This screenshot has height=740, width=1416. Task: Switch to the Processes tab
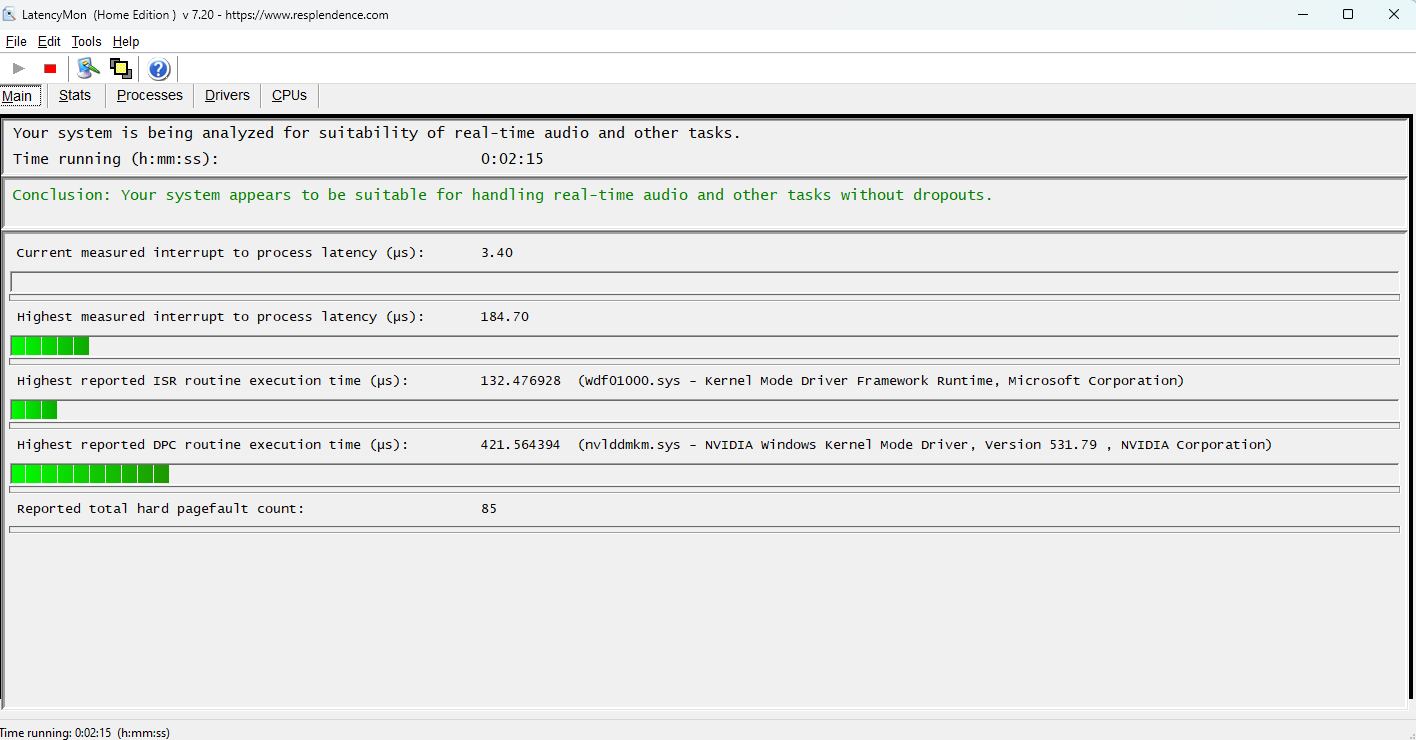pyautogui.click(x=150, y=95)
